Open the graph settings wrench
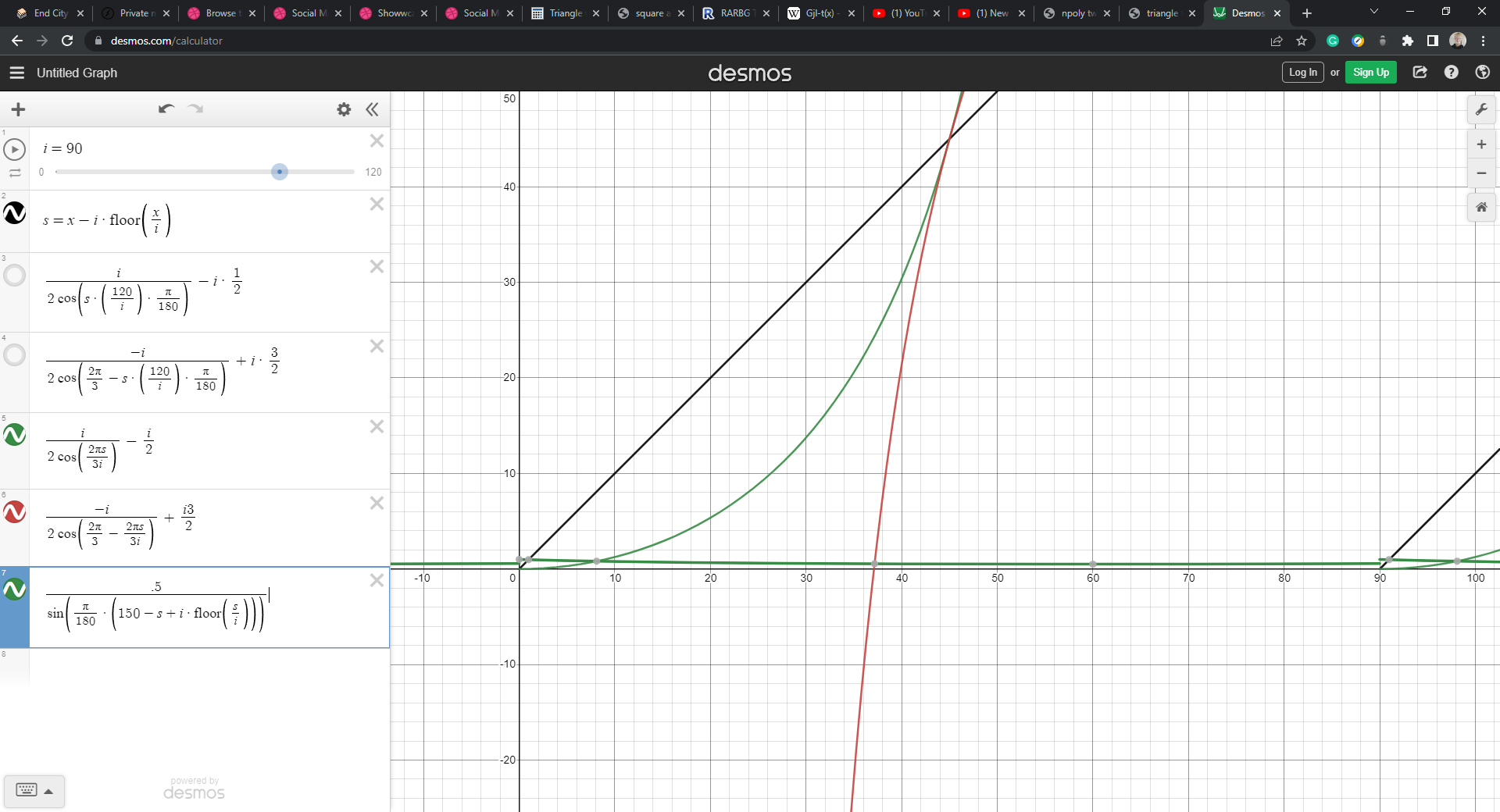1500x812 pixels. [x=1480, y=110]
